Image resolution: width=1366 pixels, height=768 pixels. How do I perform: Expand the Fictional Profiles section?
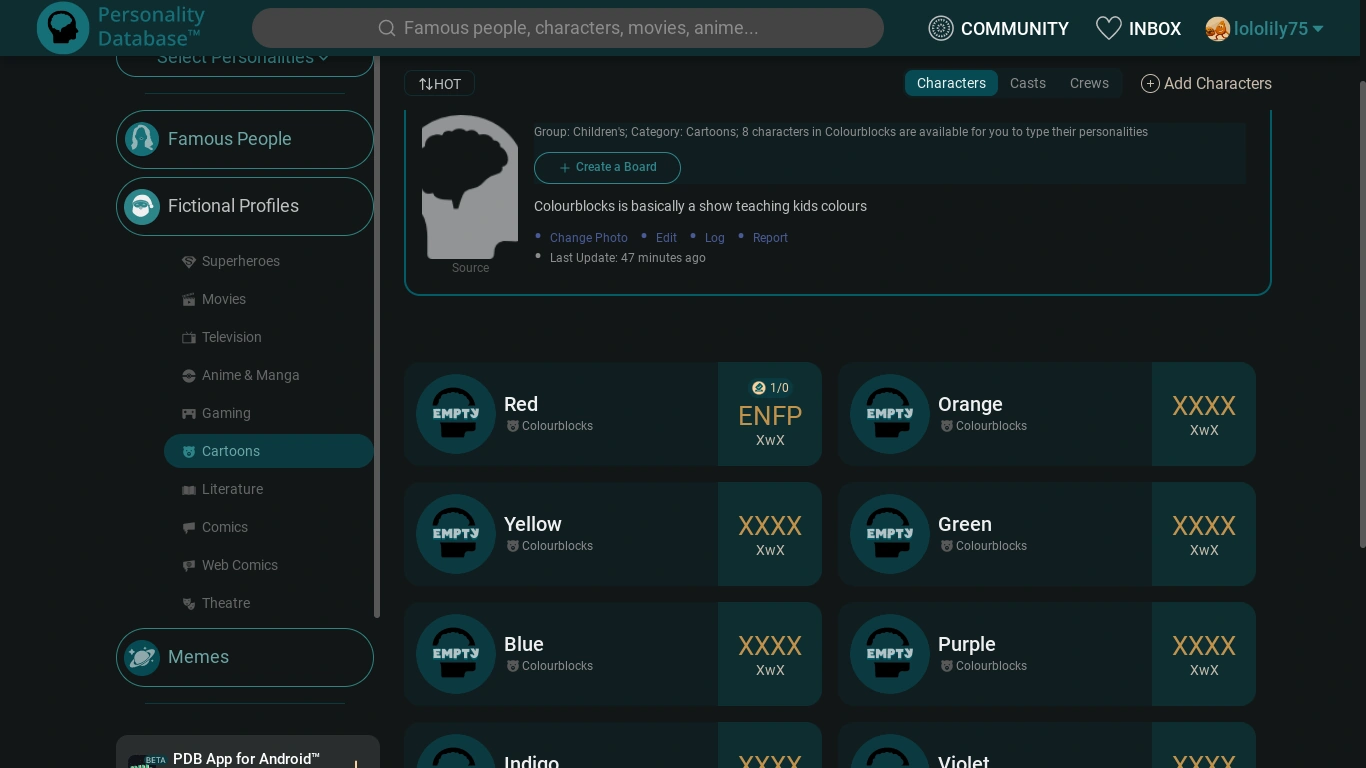(x=233, y=206)
